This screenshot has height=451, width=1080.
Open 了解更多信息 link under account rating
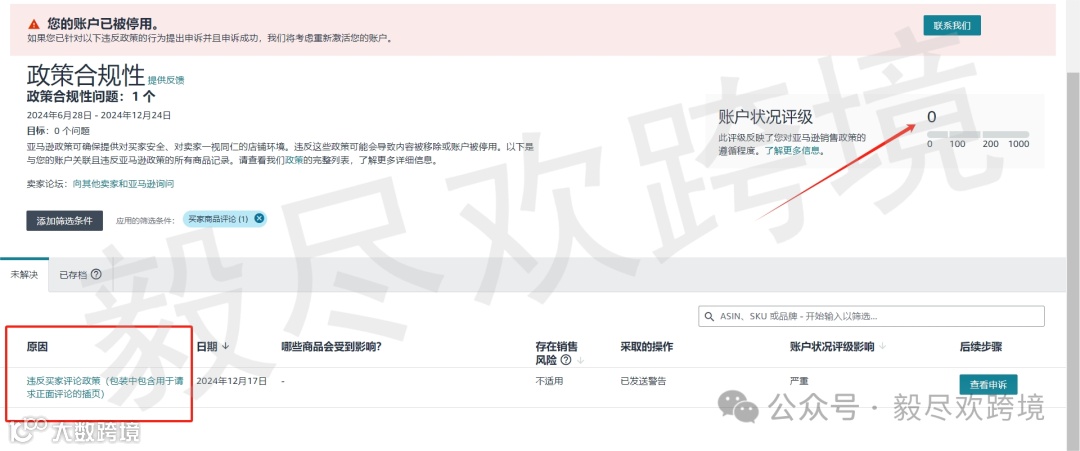(x=793, y=149)
